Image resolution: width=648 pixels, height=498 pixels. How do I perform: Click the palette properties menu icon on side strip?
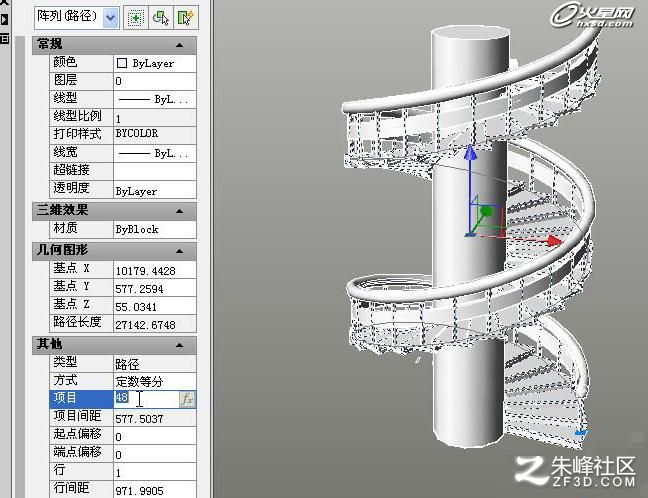pos(4,39)
